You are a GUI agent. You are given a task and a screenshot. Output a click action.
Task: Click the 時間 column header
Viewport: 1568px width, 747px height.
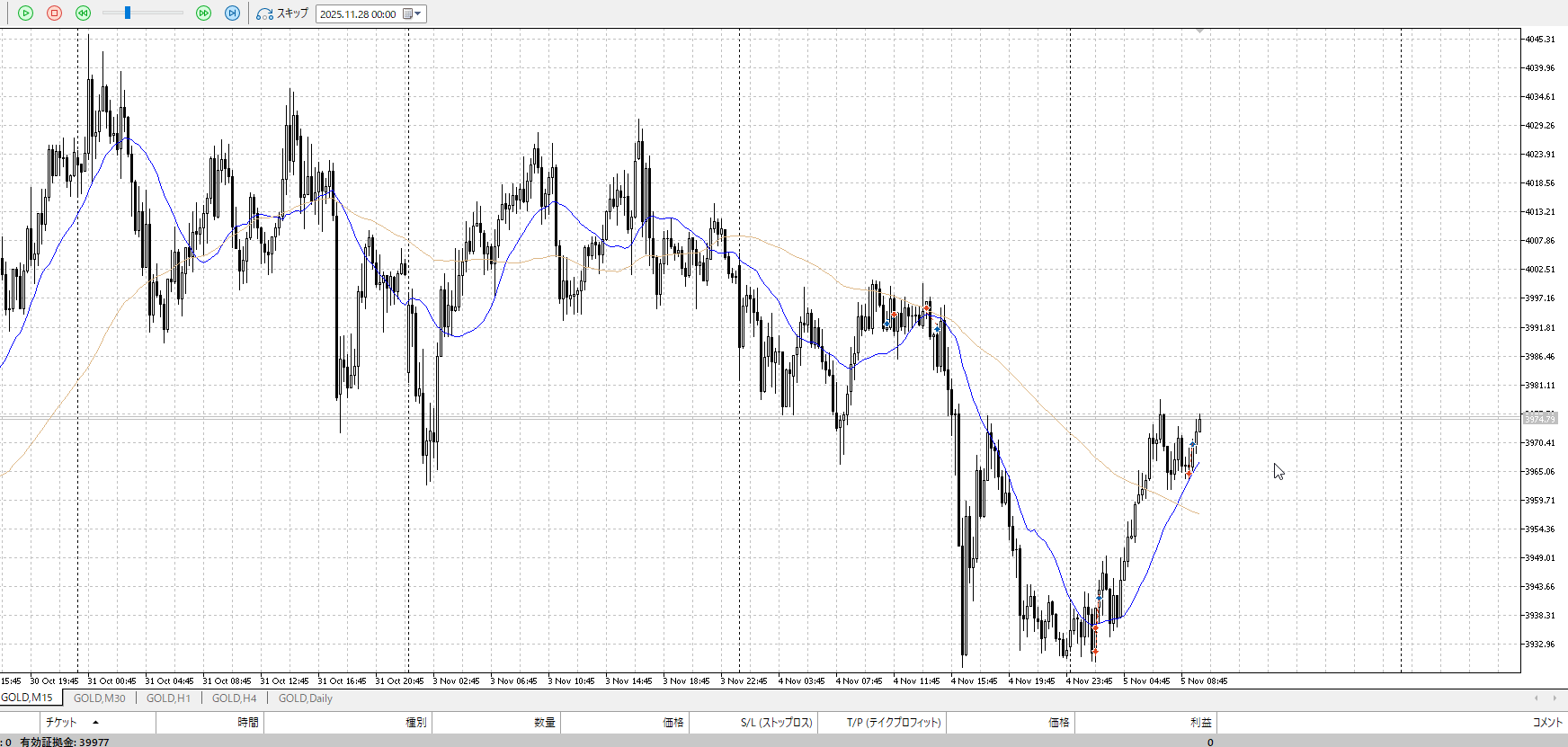248,722
